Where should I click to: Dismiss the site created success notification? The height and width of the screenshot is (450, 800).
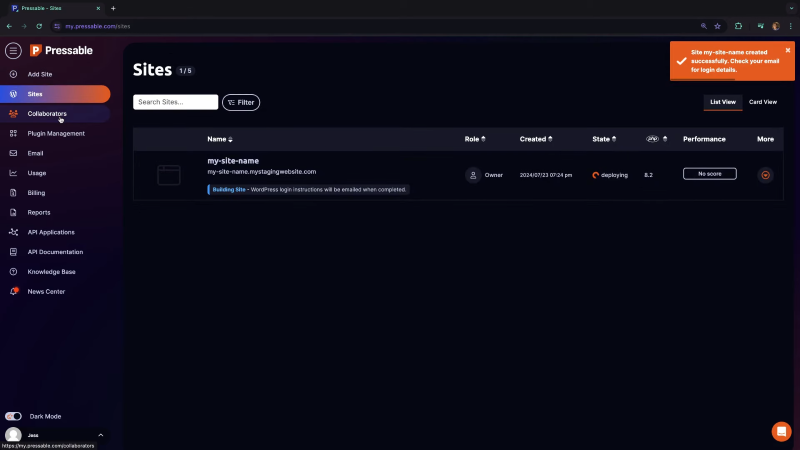coord(787,50)
